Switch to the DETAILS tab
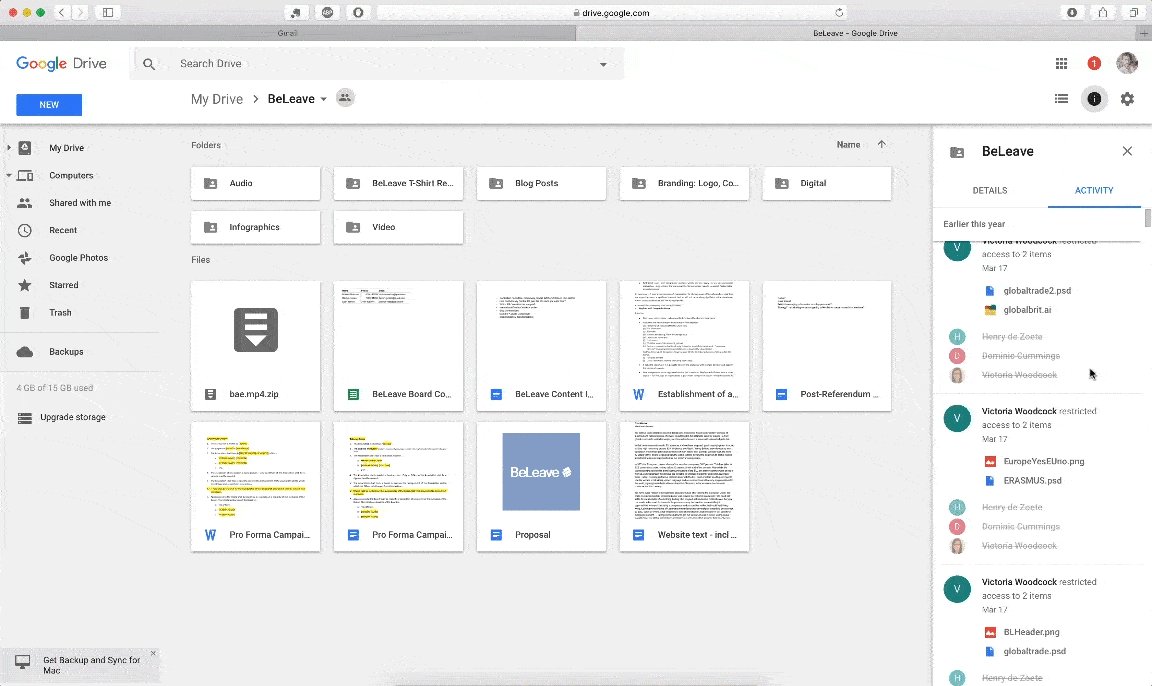The width and height of the screenshot is (1152, 686). pyautogui.click(x=990, y=190)
